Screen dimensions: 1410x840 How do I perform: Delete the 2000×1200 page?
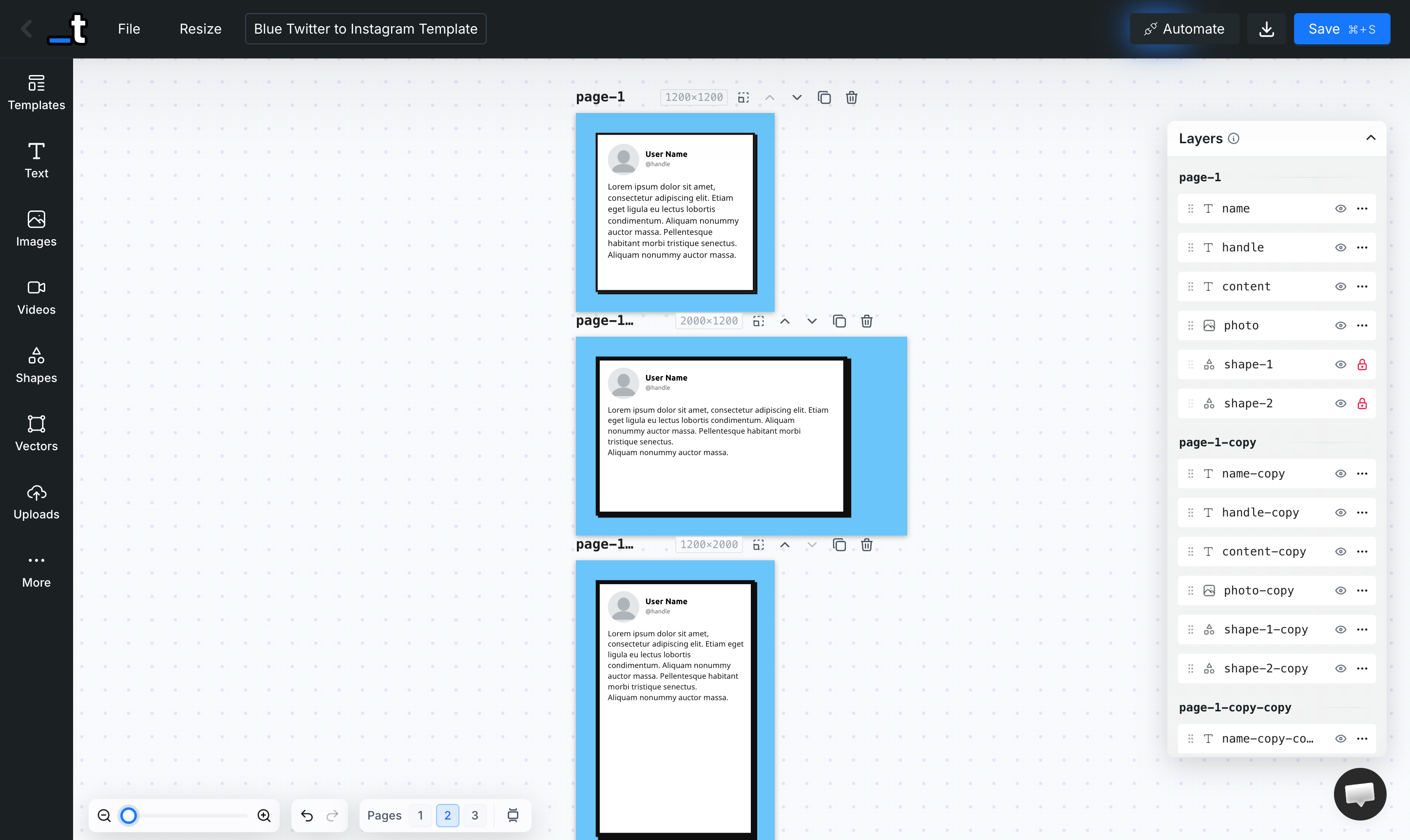point(867,321)
